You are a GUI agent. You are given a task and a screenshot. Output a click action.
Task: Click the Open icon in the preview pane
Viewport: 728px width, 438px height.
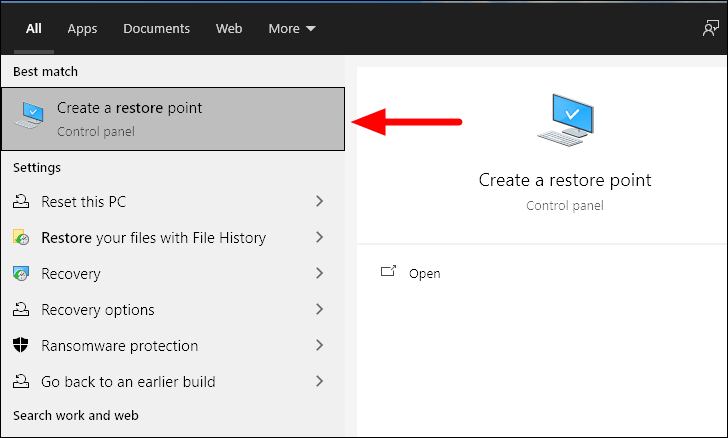pos(388,271)
